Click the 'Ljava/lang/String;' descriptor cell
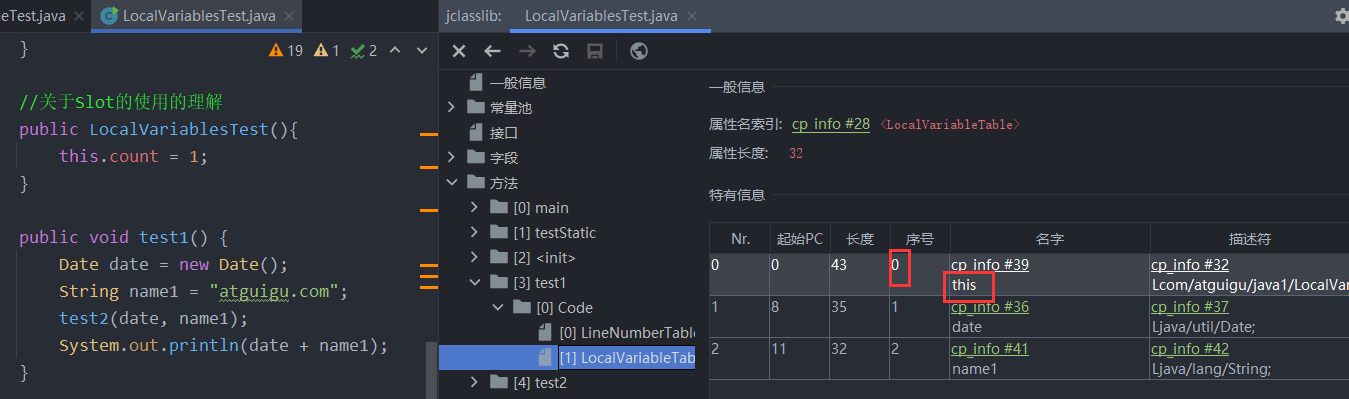This screenshot has height=399, width=1349. (x=1211, y=369)
